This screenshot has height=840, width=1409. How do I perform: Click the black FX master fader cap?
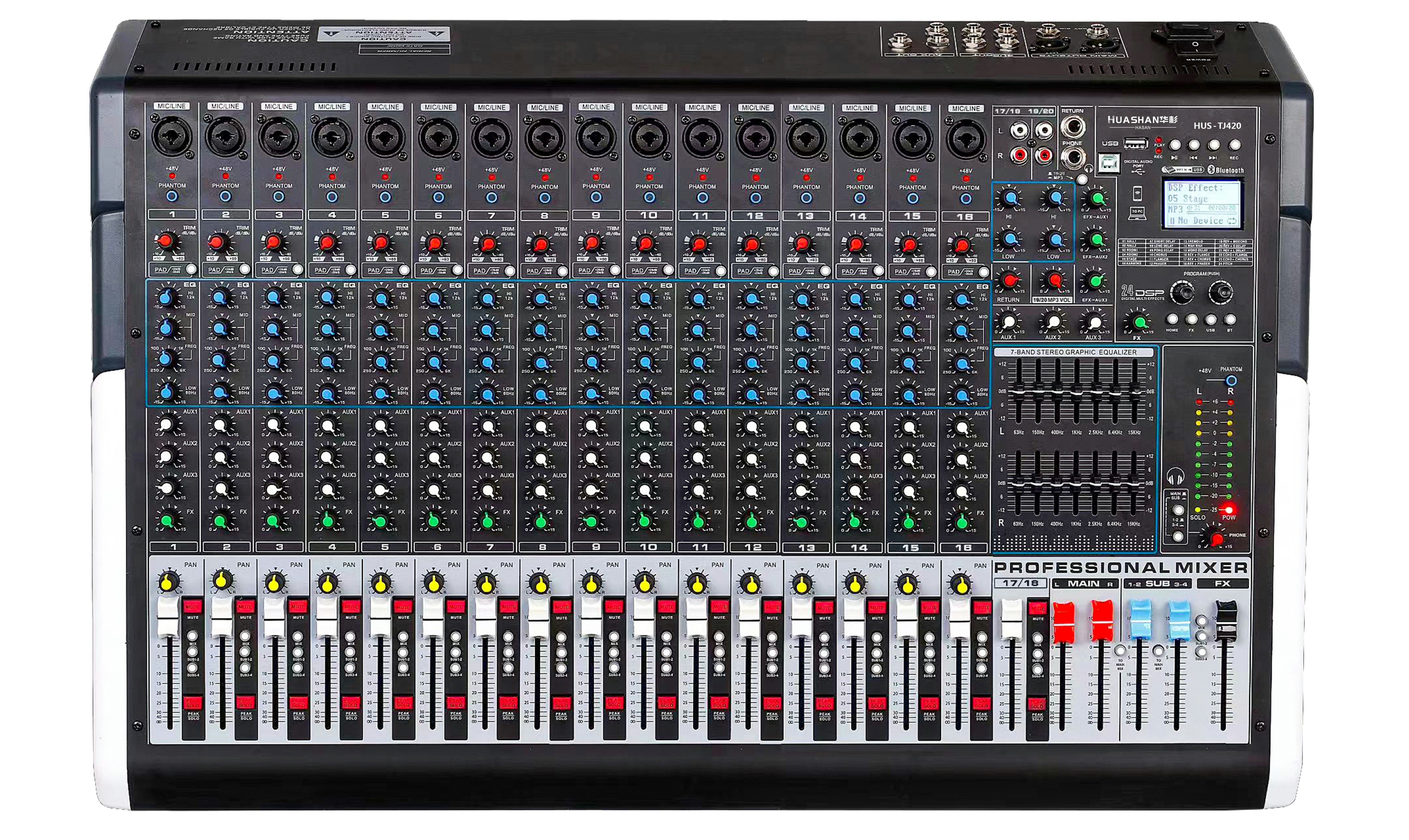pyautogui.click(x=1226, y=622)
